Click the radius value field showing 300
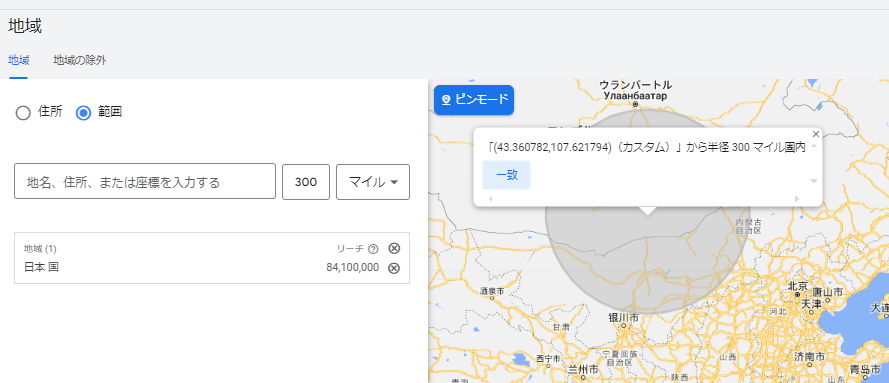Image resolution: width=889 pixels, height=383 pixels. click(x=306, y=181)
